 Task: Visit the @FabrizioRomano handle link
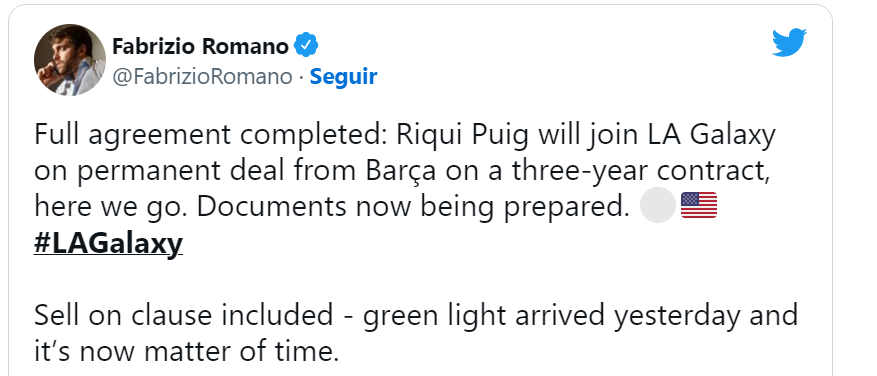202,77
